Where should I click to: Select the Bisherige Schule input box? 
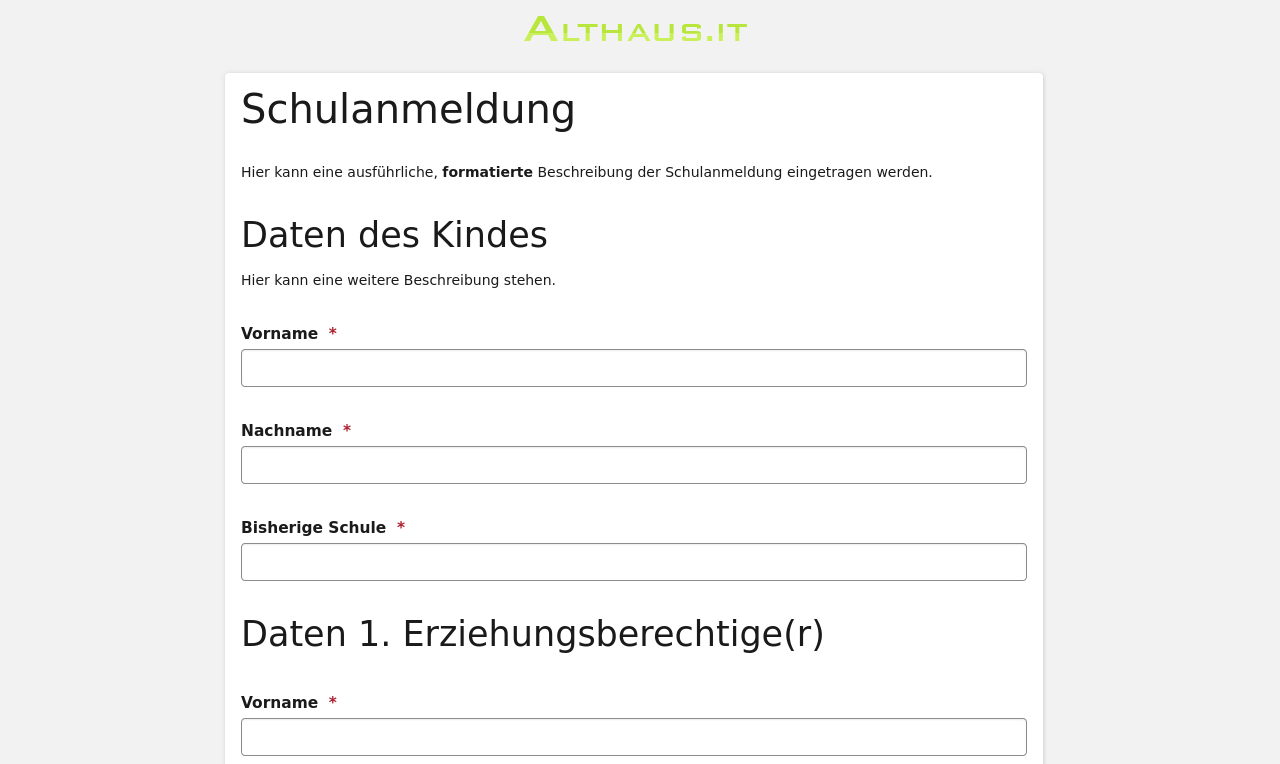coord(633,562)
